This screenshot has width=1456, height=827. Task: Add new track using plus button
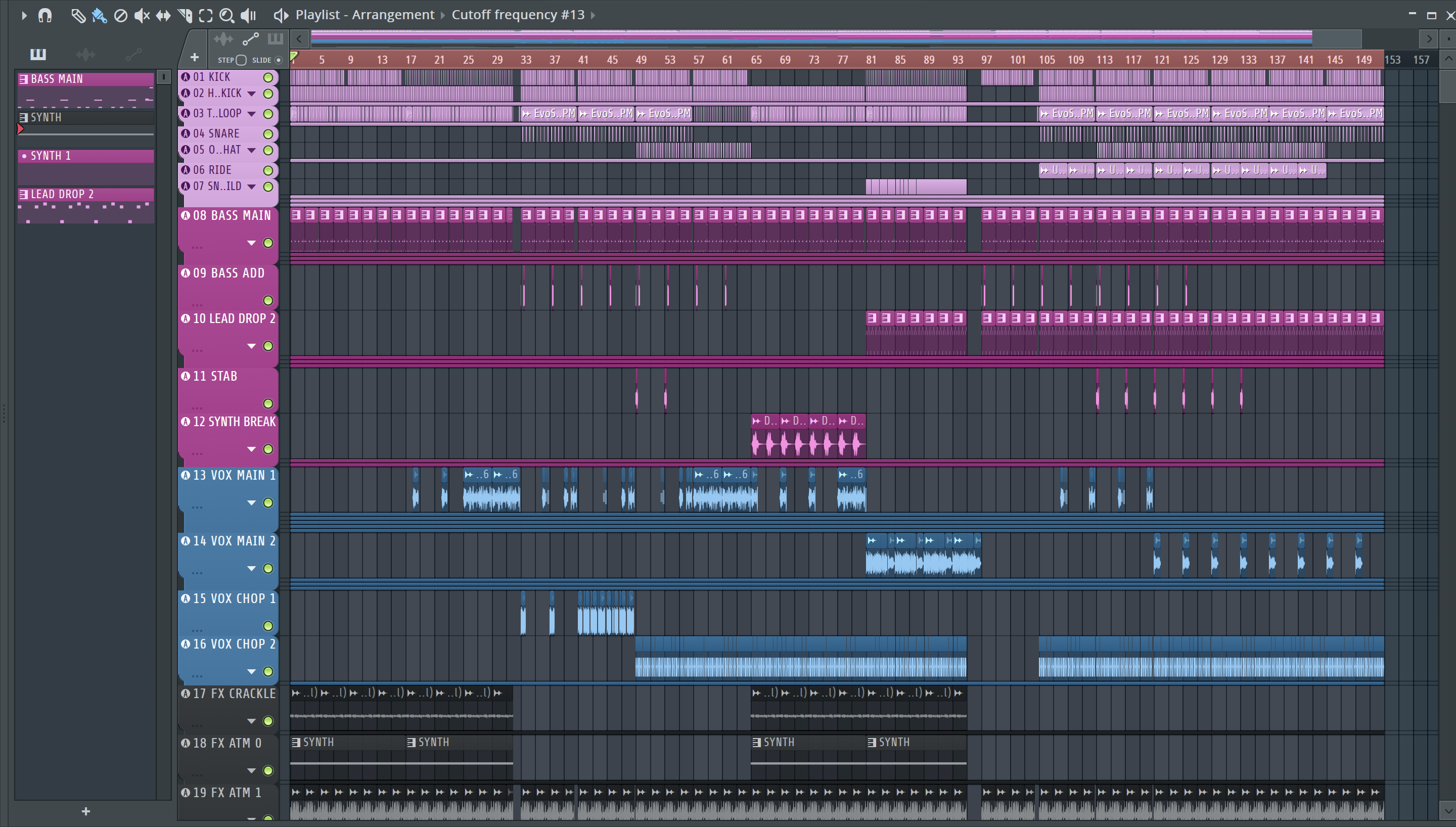coord(194,57)
